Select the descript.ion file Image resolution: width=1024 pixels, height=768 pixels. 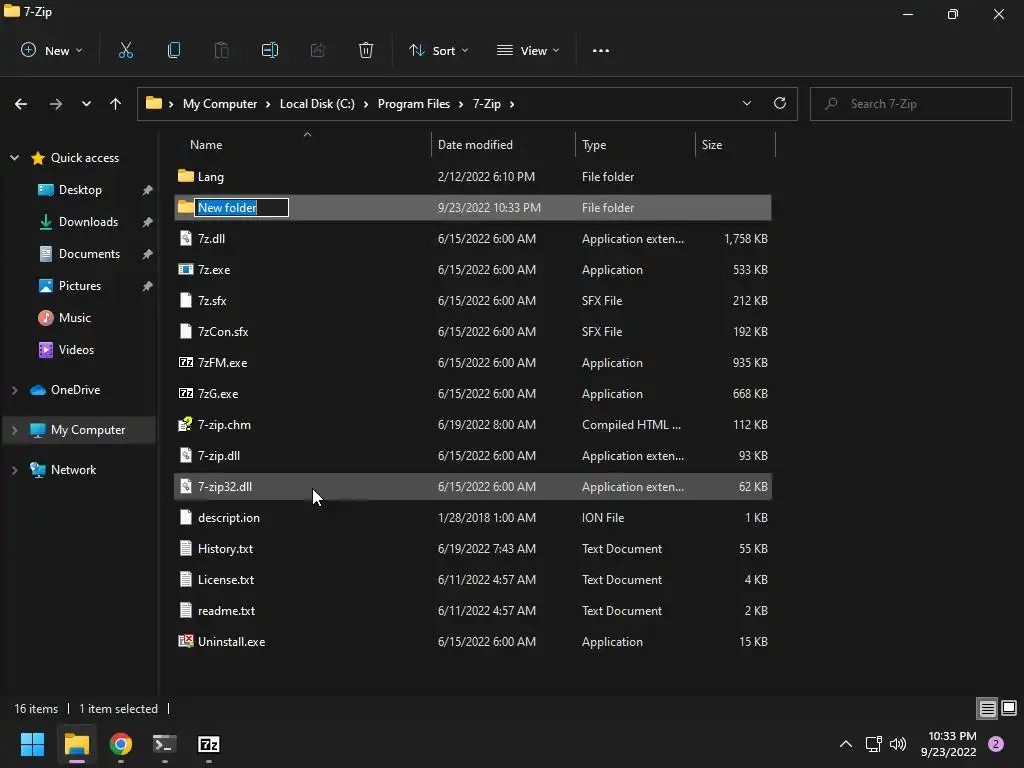pos(473,517)
